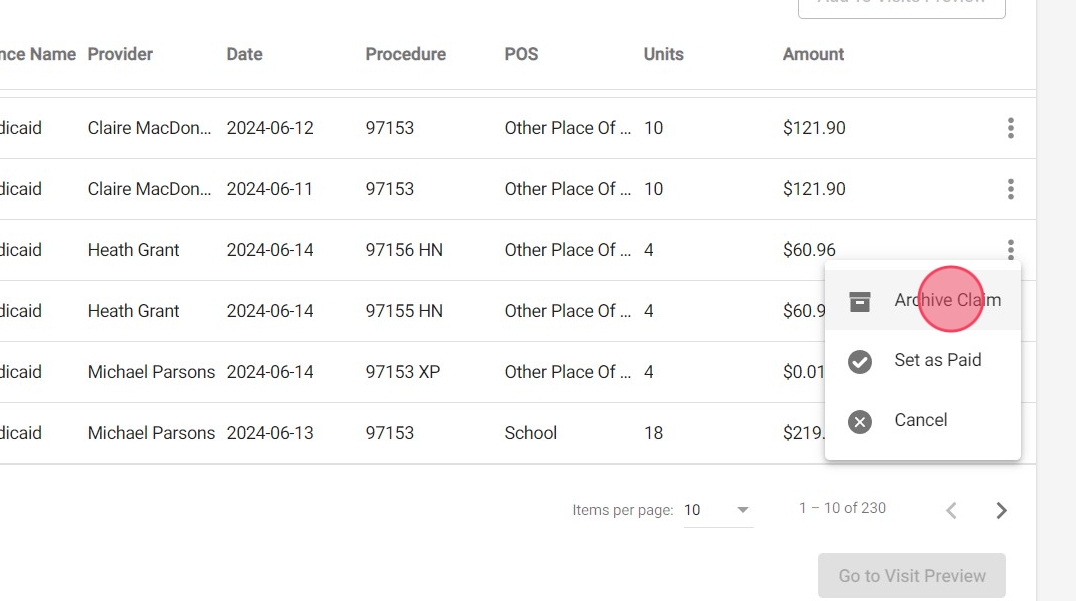
Task: Click the POS column header
Action: point(521,54)
